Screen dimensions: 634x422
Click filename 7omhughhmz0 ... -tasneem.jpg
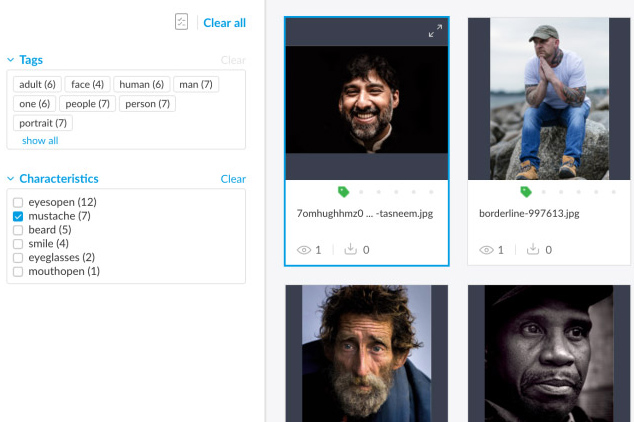(365, 213)
